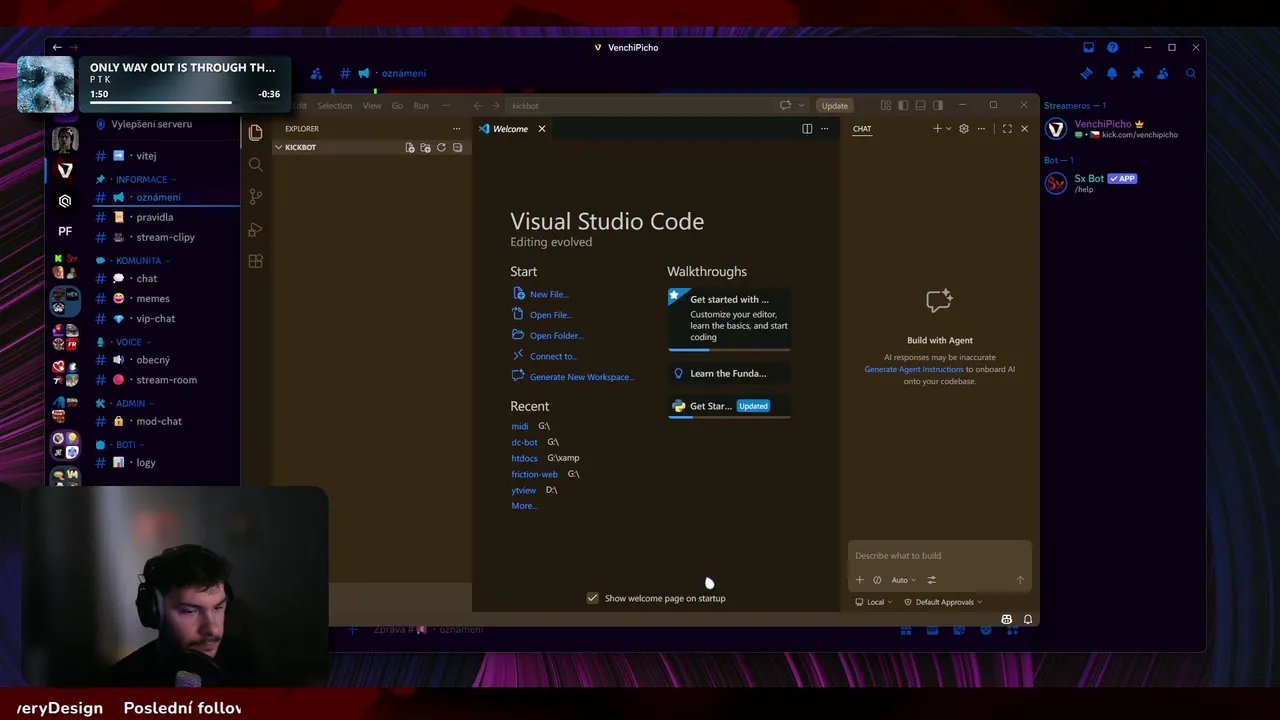The image size is (1280, 720).
Task: Open the Explorer view in VS Code activity bar
Action: 256,133
